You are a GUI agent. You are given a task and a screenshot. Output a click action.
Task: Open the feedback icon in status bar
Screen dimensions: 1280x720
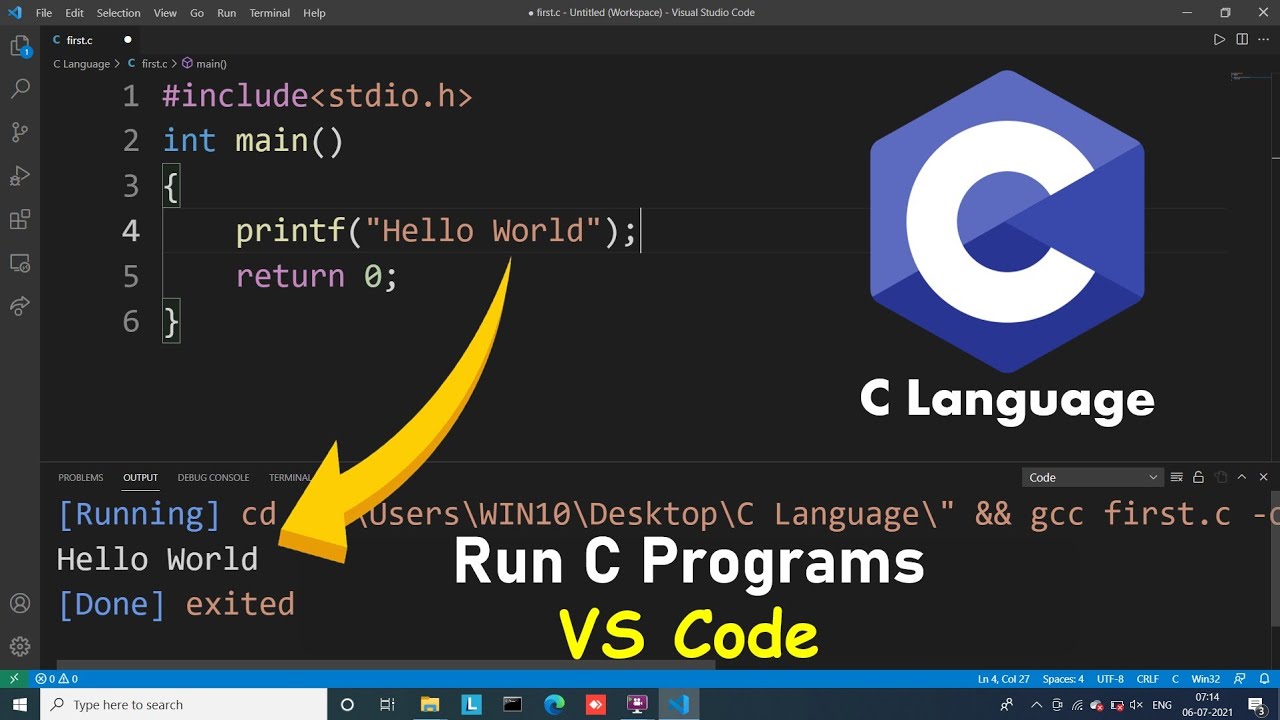point(1240,679)
